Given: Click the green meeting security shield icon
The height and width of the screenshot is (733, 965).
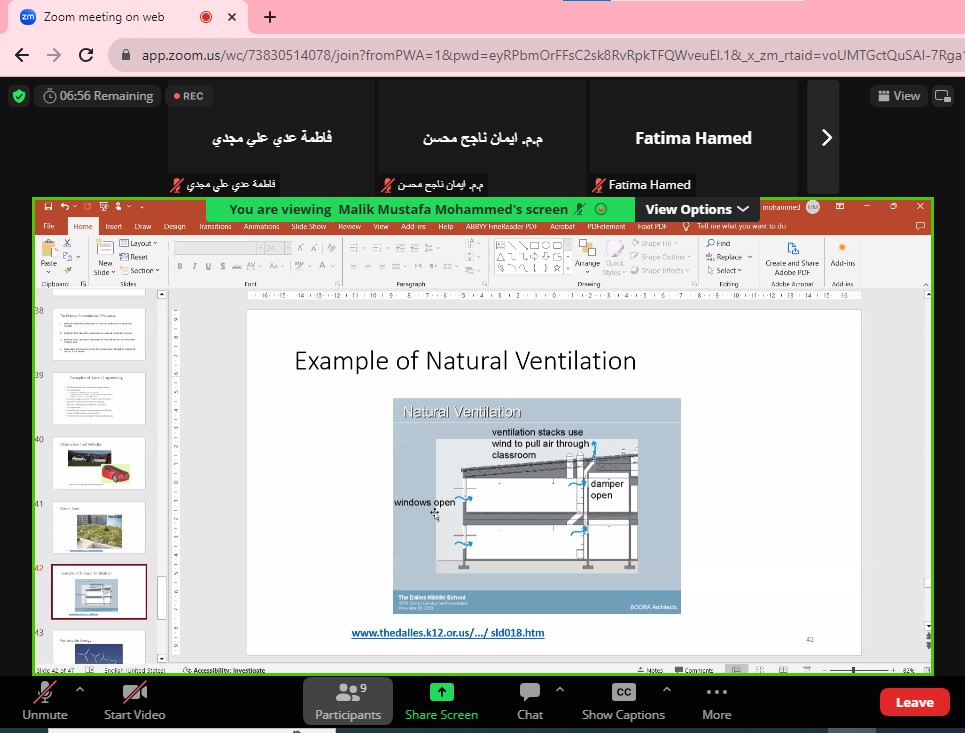Looking at the screenshot, I should [x=18, y=96].
